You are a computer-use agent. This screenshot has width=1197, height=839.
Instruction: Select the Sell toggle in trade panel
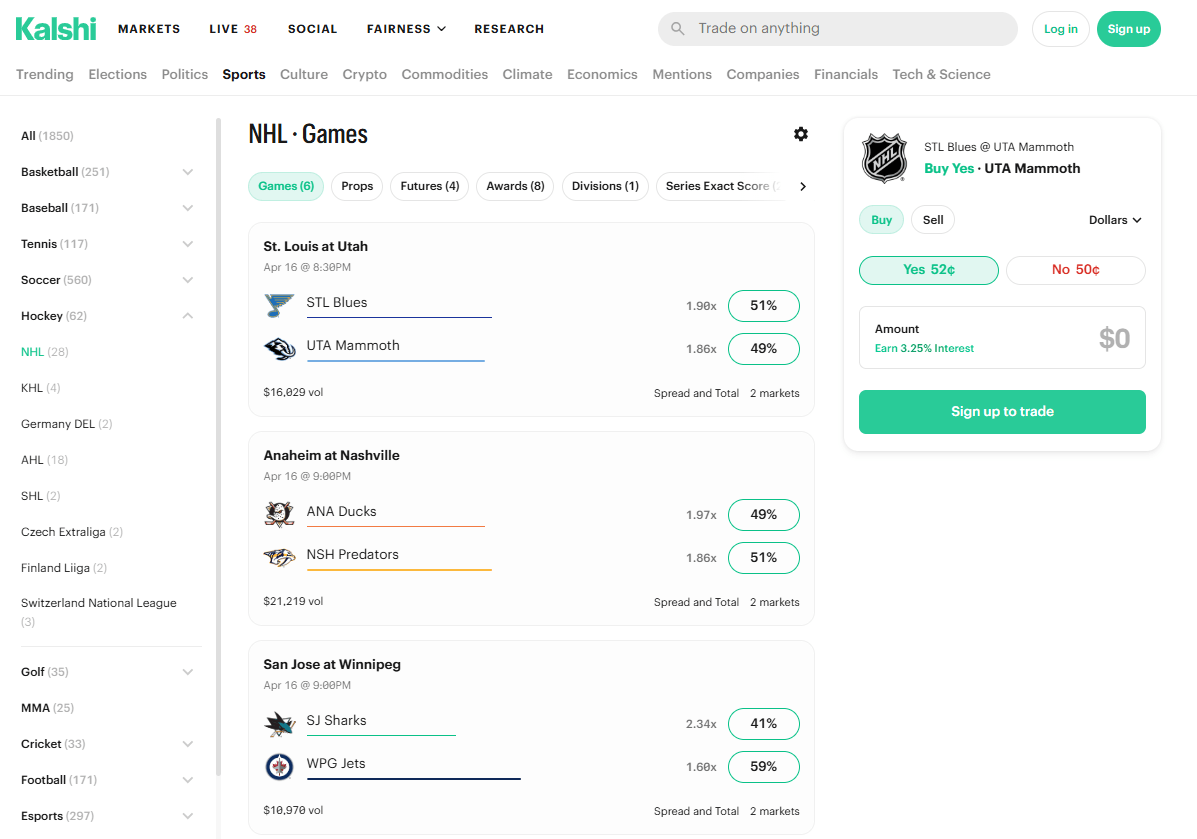pos(932,220)
